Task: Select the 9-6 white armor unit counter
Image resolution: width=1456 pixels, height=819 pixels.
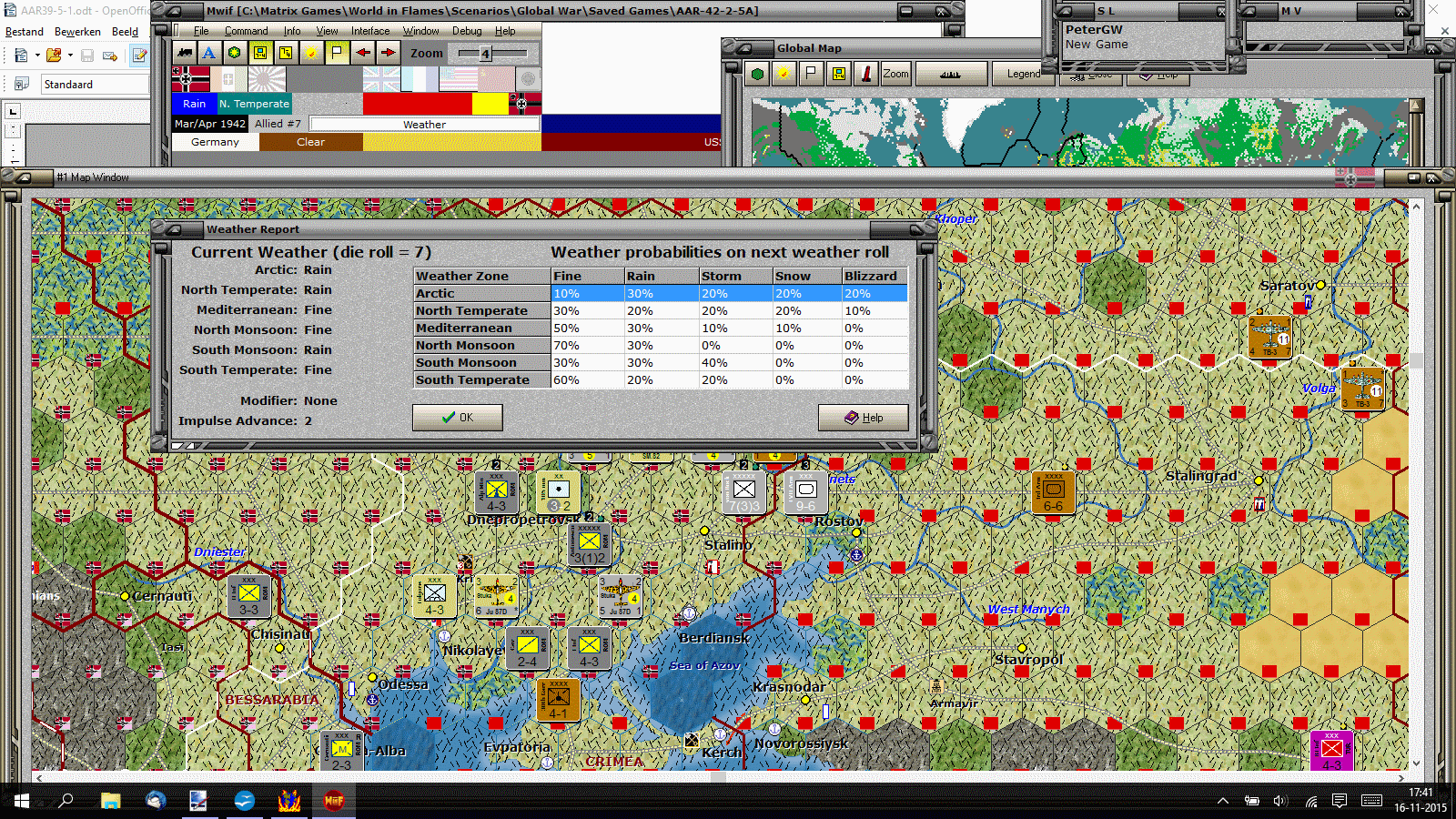Action: click(x=805, y=492)
